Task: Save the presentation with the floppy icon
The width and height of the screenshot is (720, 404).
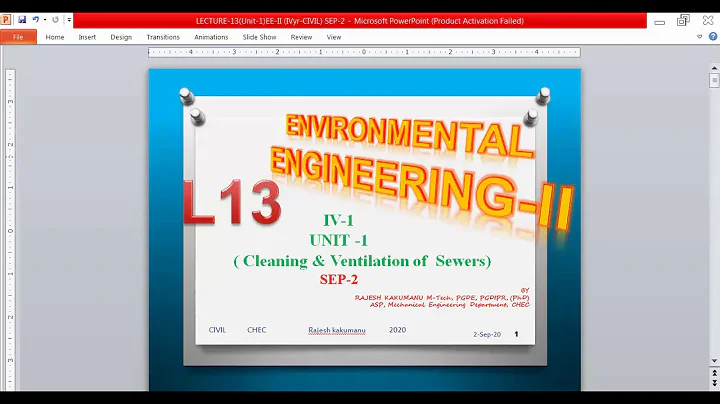Action: pos(22,20)
